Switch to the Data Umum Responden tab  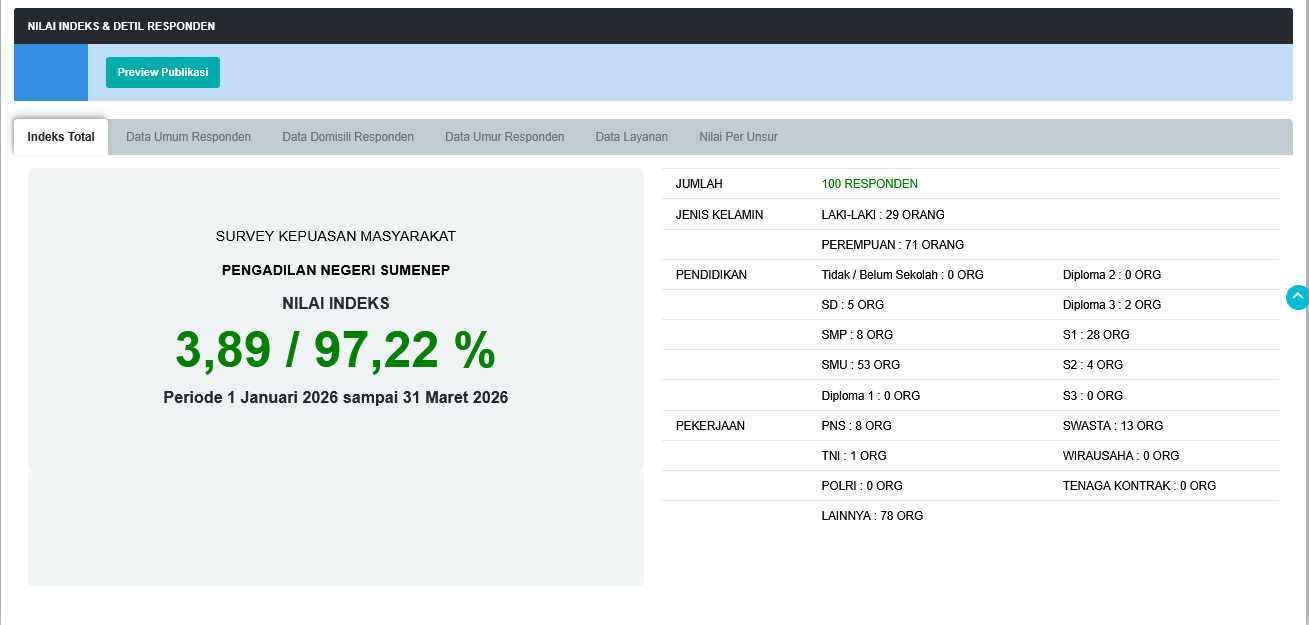click(x=188, y=137)
